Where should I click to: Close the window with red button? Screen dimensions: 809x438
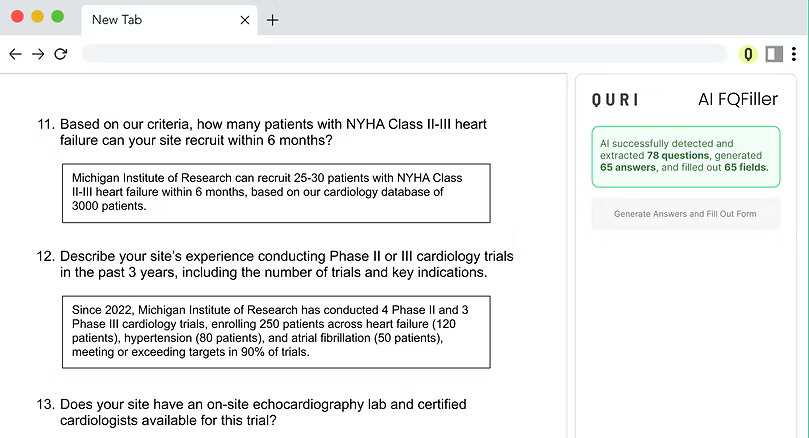(x=17, y=17)
